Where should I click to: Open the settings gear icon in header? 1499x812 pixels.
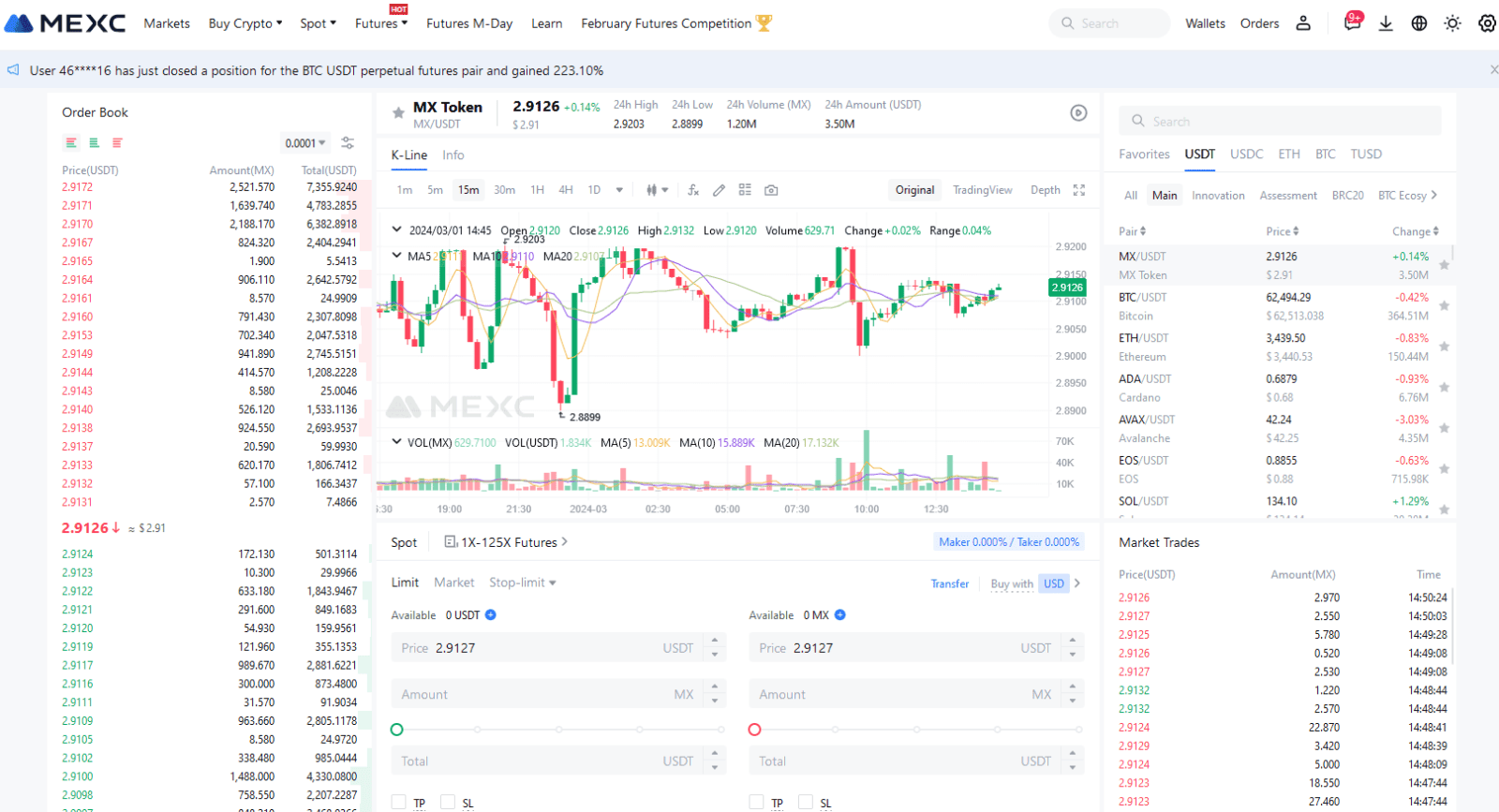[x=1487, y=23]
